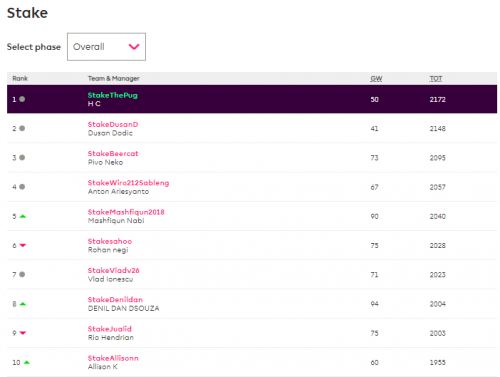Open the StakeBeercat team link
The width and height of the screenshot is (500, 377).
pyautogui.click(x=113, y=154)
